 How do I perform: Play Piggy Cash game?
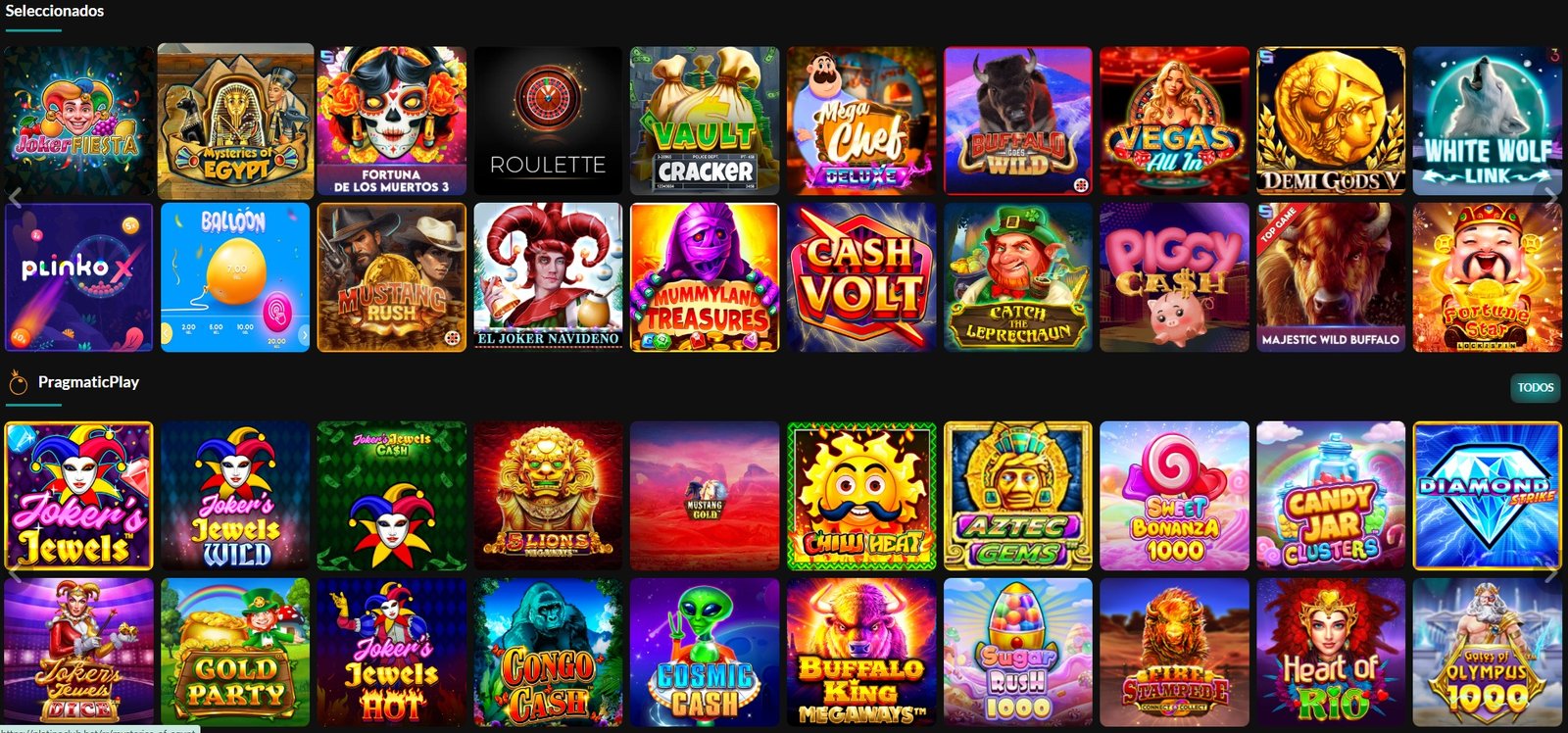1174,277
